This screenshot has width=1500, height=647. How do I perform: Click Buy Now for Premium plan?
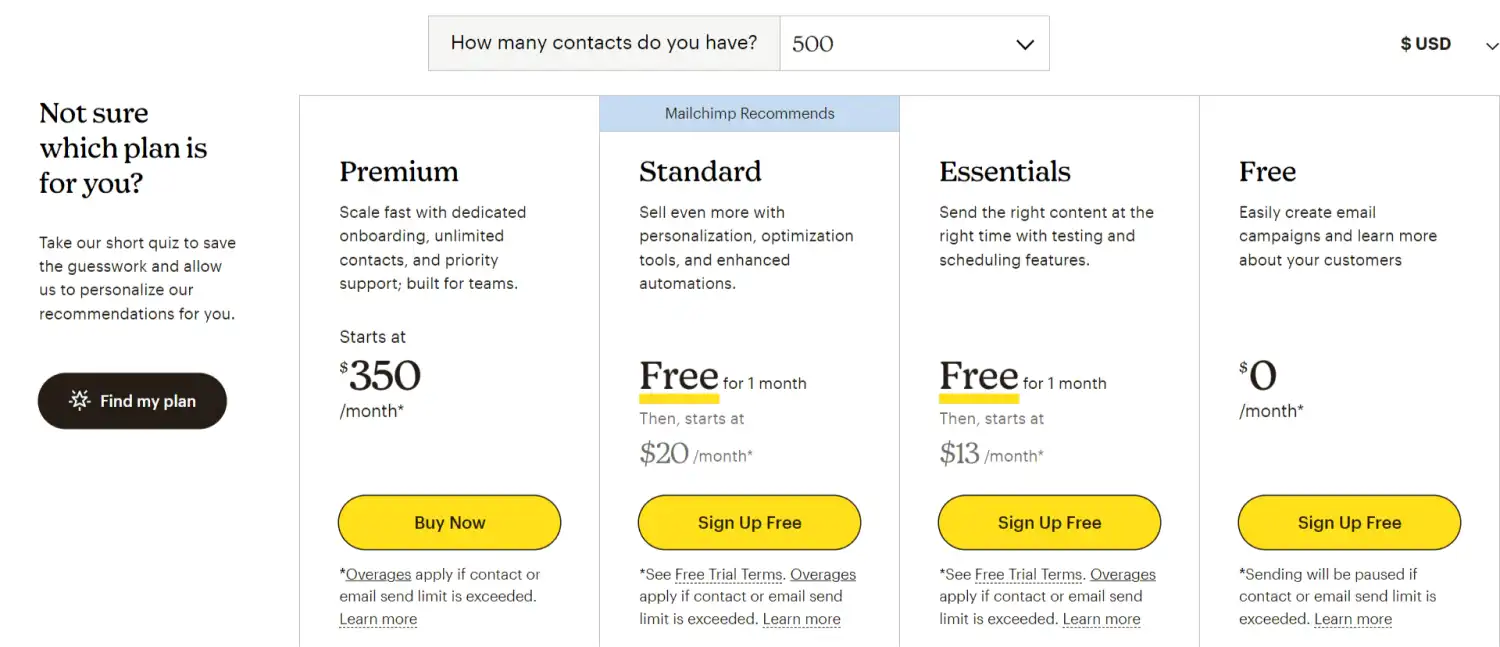449,523
